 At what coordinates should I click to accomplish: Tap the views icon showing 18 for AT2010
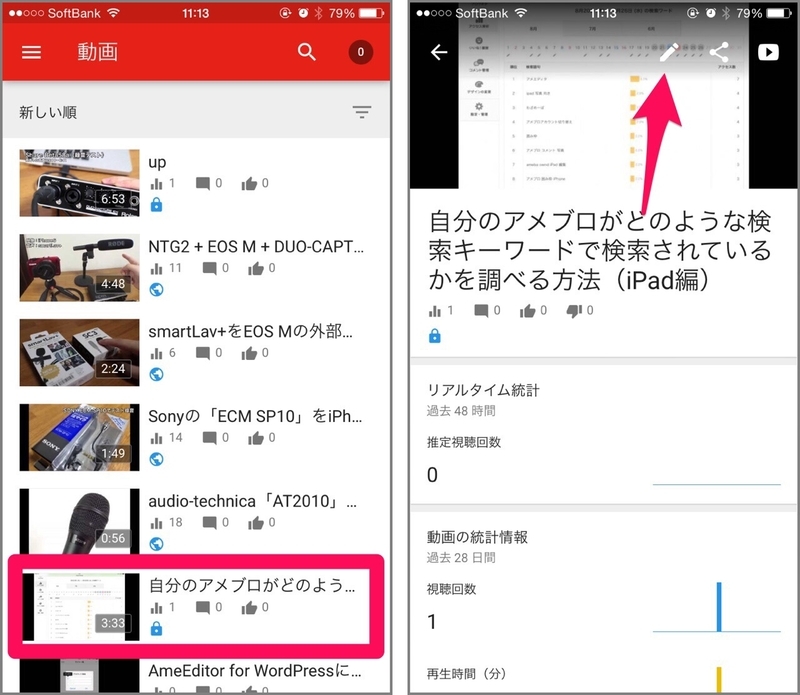pyautogui.click(x=156, y=523)
